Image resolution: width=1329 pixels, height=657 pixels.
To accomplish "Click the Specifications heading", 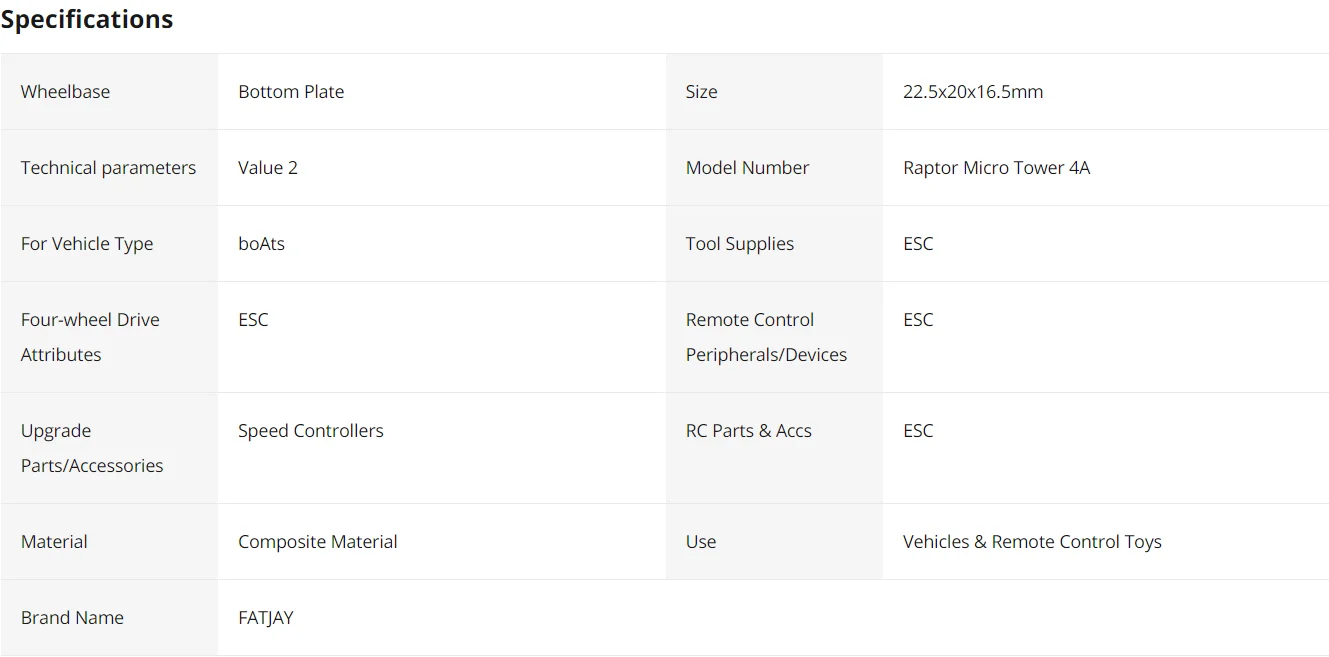I will [87, 20].
